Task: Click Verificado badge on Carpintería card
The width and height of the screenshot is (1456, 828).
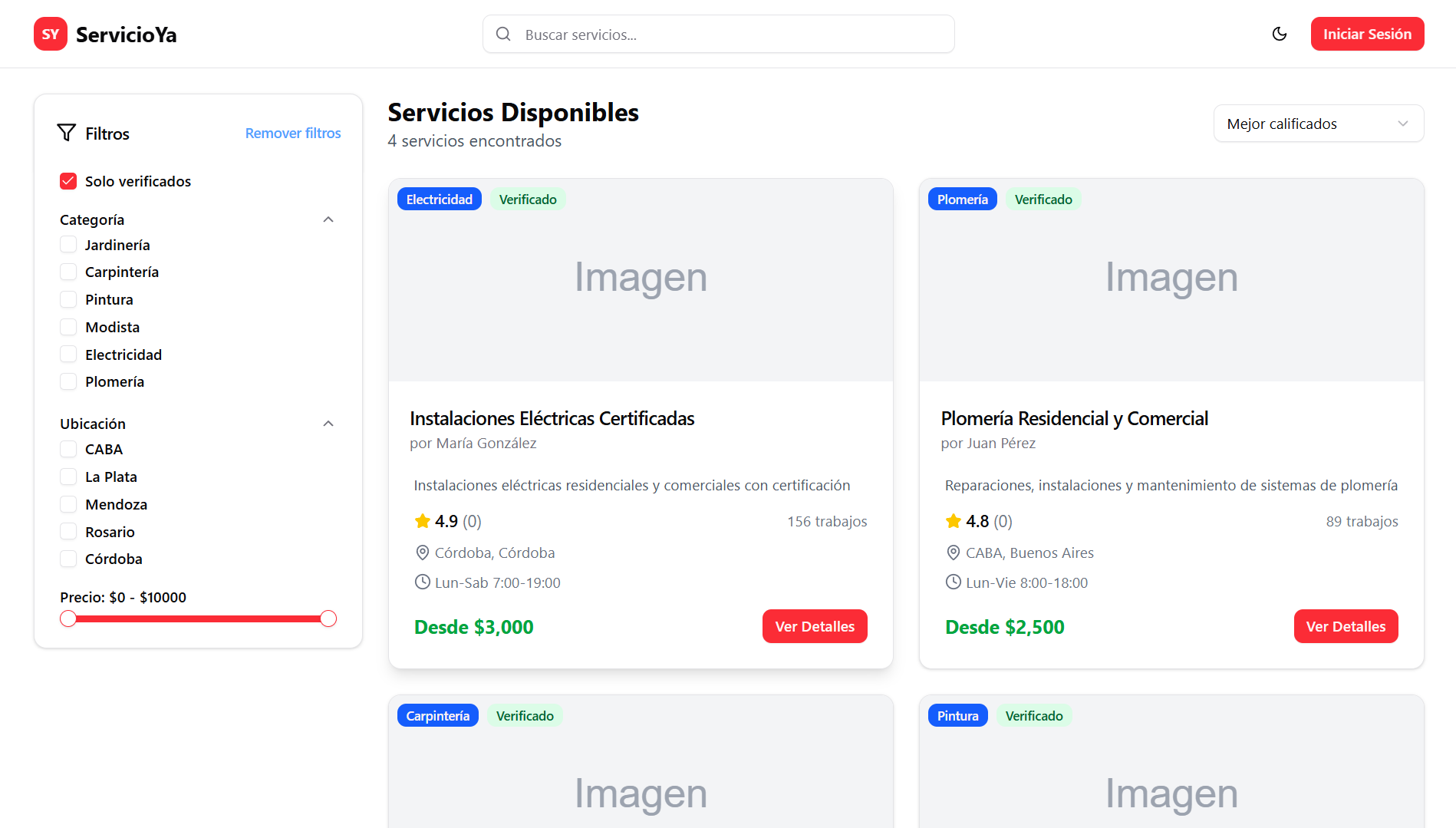Action: point(525,715)
